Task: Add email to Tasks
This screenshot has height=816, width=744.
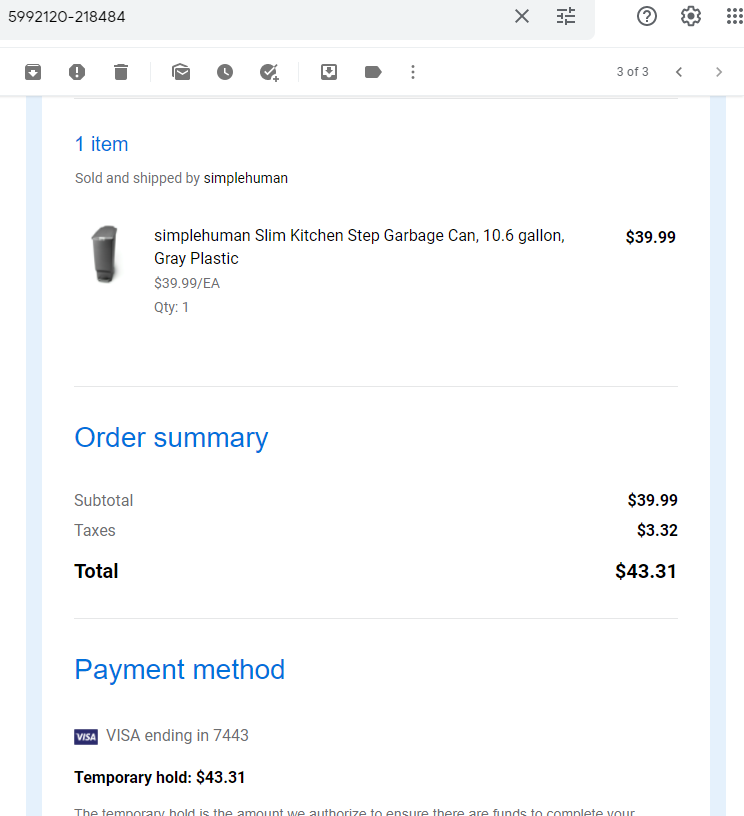Action: [270, 72]
